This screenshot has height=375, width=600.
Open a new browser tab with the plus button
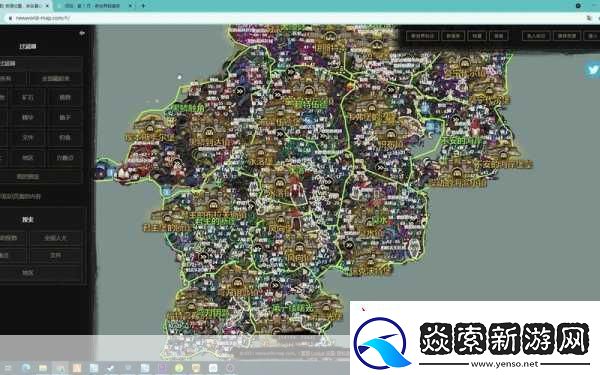tap(143, 6)
